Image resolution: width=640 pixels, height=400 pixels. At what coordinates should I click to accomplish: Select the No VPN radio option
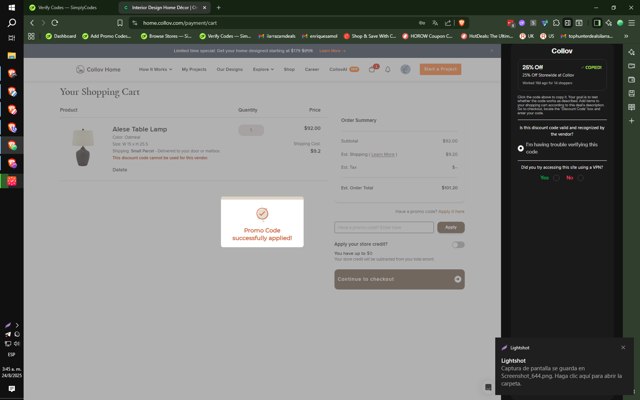point(580,178)
